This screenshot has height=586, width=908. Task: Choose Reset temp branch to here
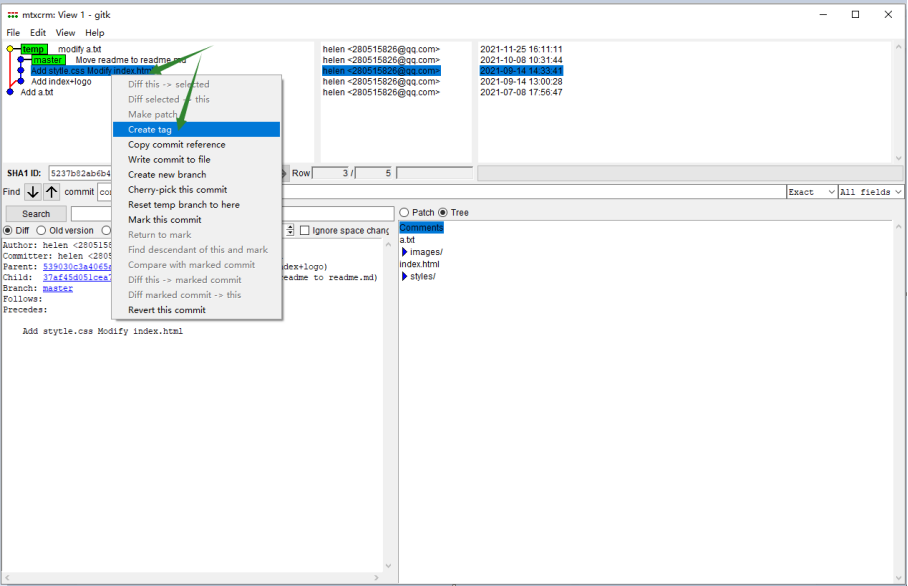[x=196, y=204]
